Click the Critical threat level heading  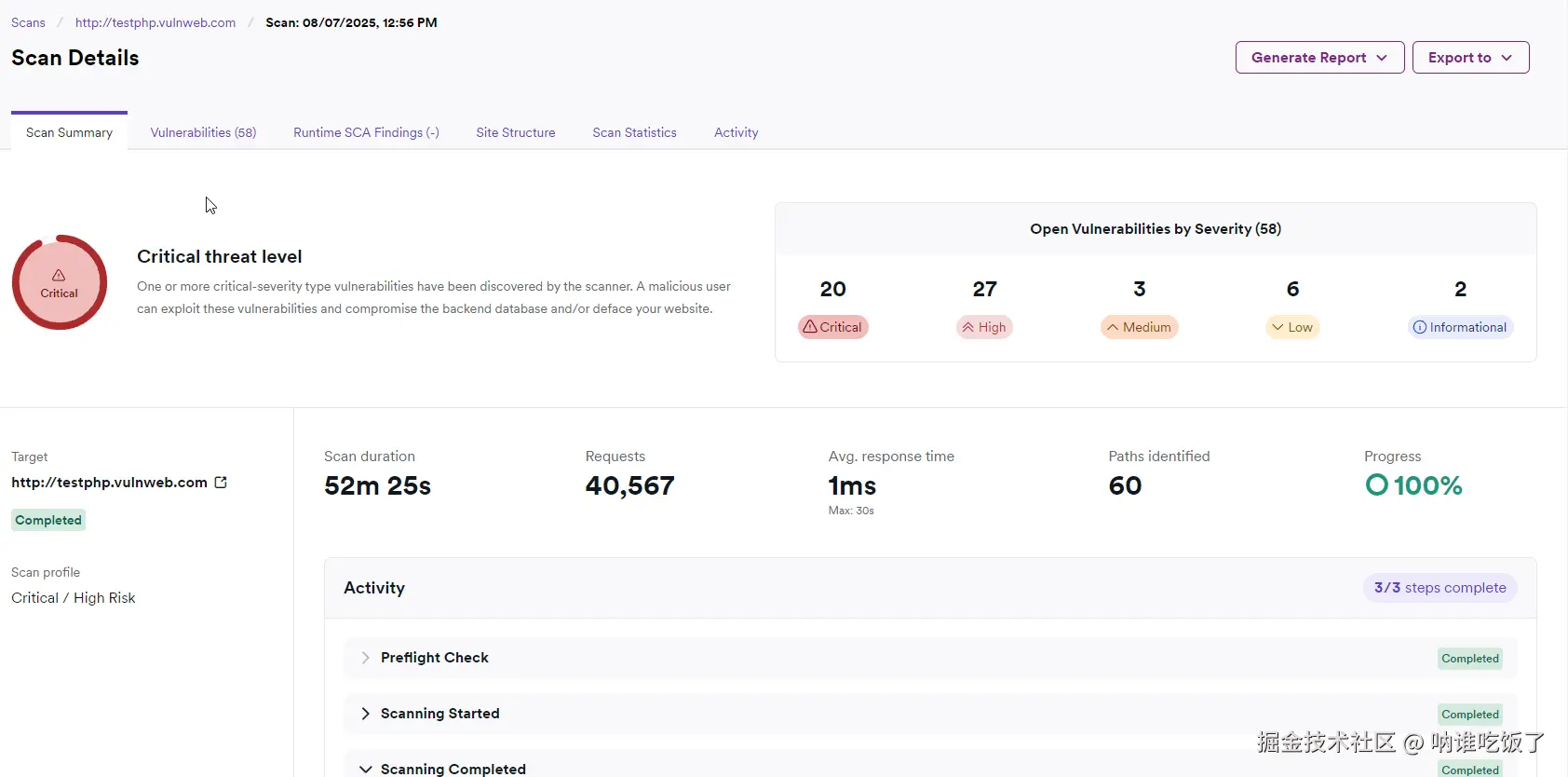[220, 256]
